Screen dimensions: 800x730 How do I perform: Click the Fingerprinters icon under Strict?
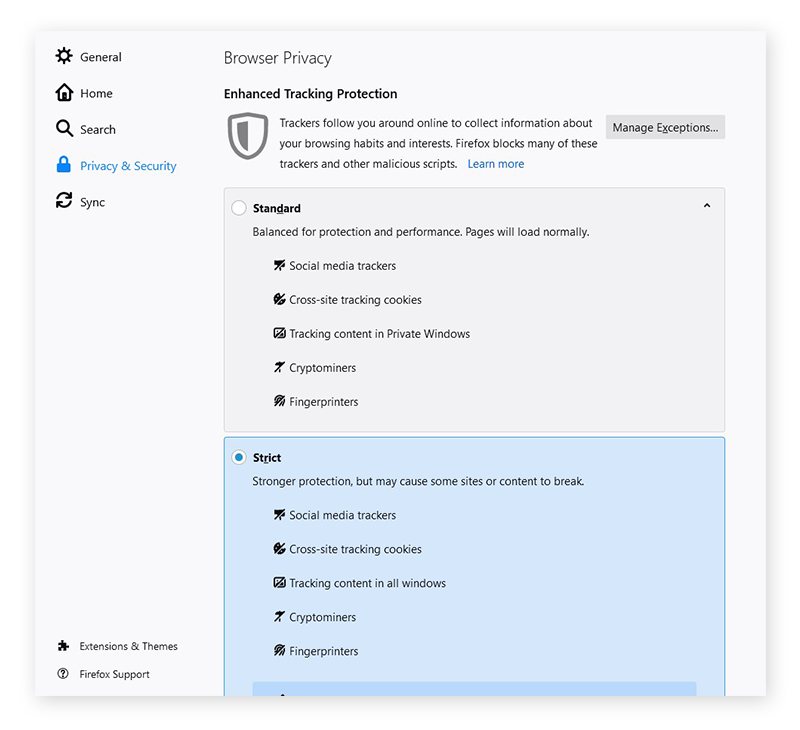click(279, 651)
